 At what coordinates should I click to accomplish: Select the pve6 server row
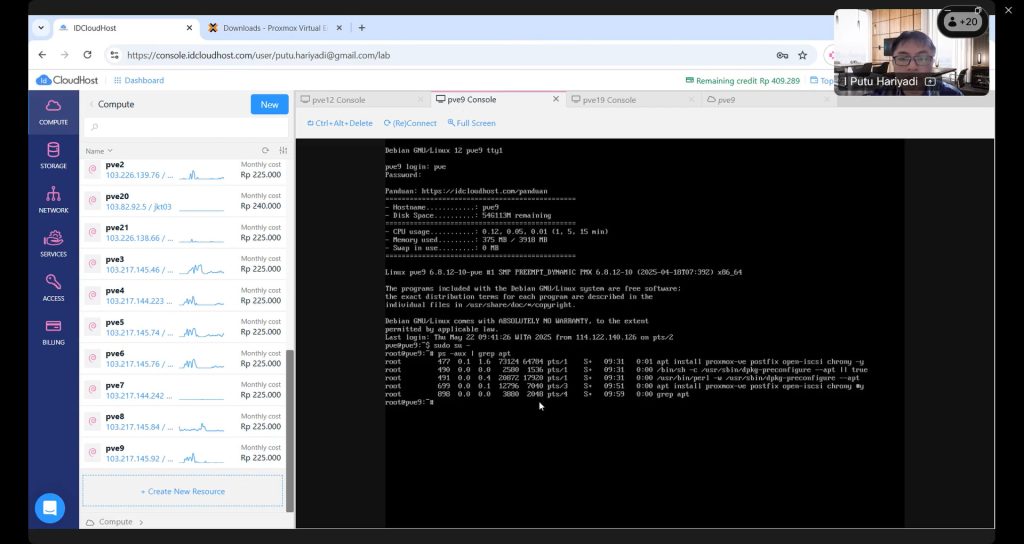[x=184, y=359]
